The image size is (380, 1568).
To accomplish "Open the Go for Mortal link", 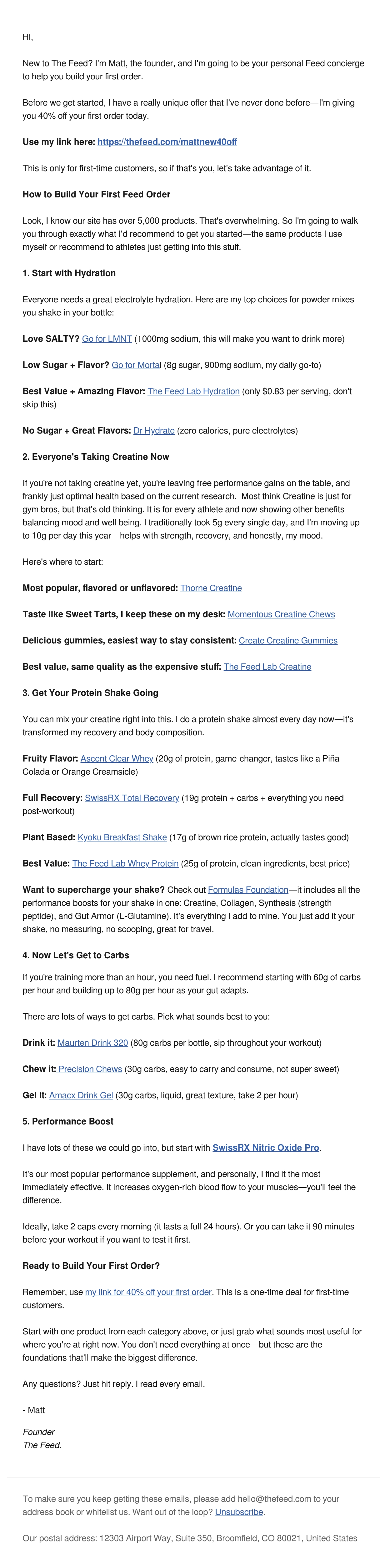I will tap(136, 365).
